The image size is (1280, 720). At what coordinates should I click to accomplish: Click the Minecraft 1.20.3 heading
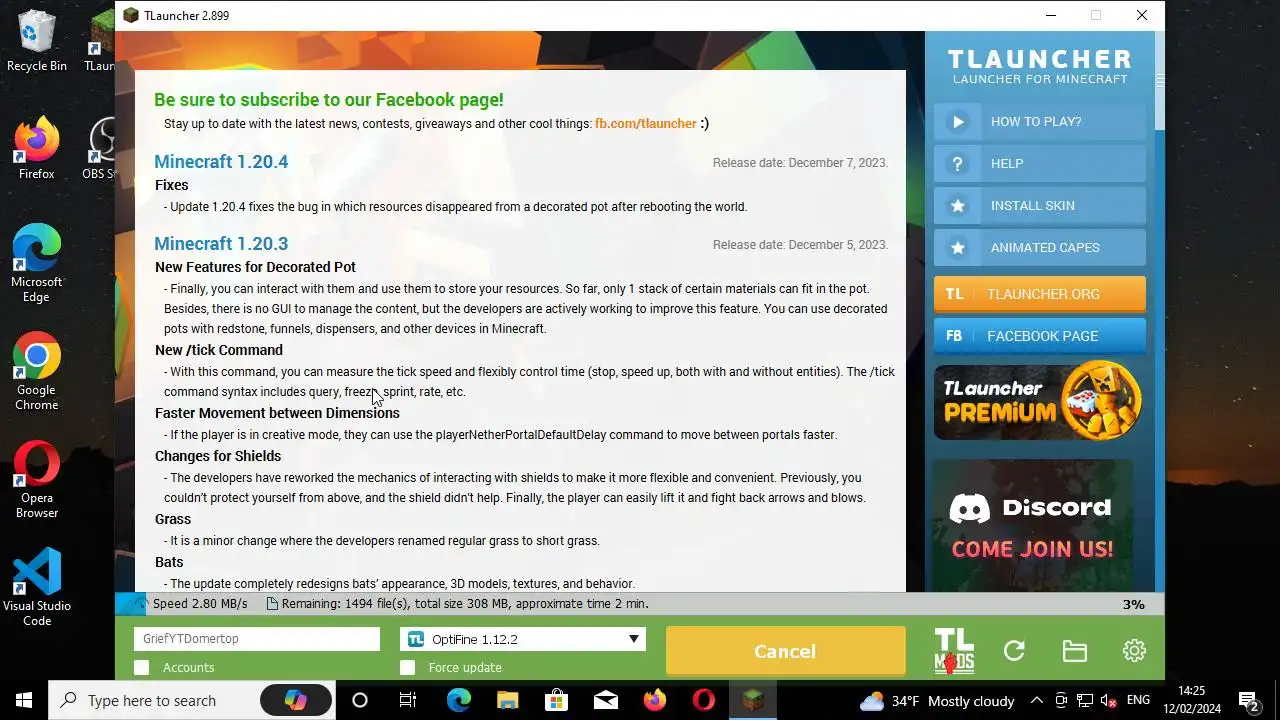click(221, 244)
